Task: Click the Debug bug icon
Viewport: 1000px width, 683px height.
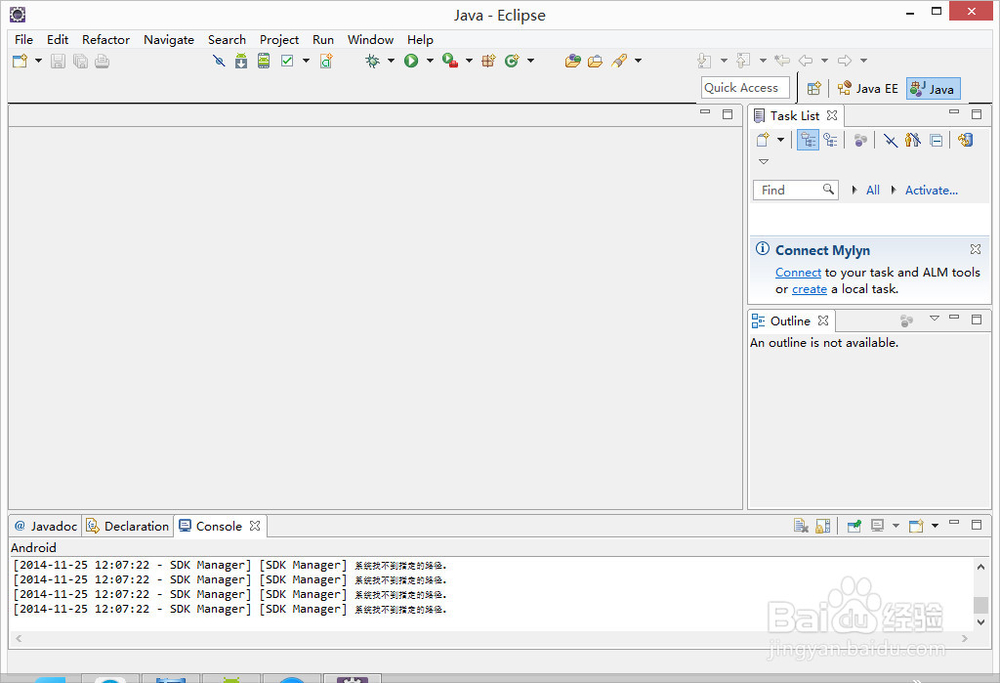Action: (x=372, y=61)
